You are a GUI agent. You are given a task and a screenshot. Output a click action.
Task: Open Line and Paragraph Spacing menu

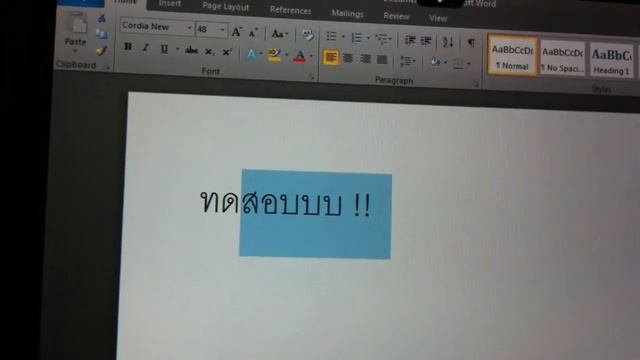407,61
